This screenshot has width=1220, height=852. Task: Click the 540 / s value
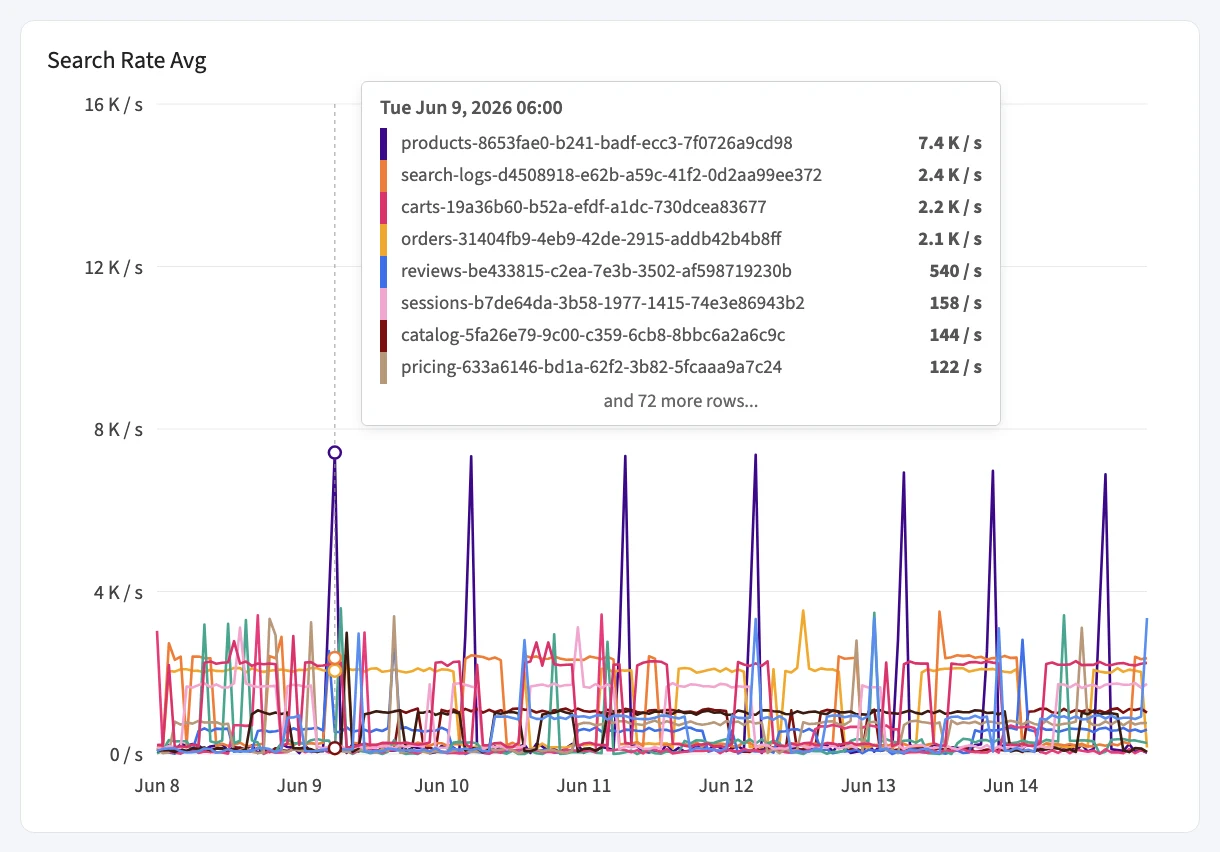point(956,271)
